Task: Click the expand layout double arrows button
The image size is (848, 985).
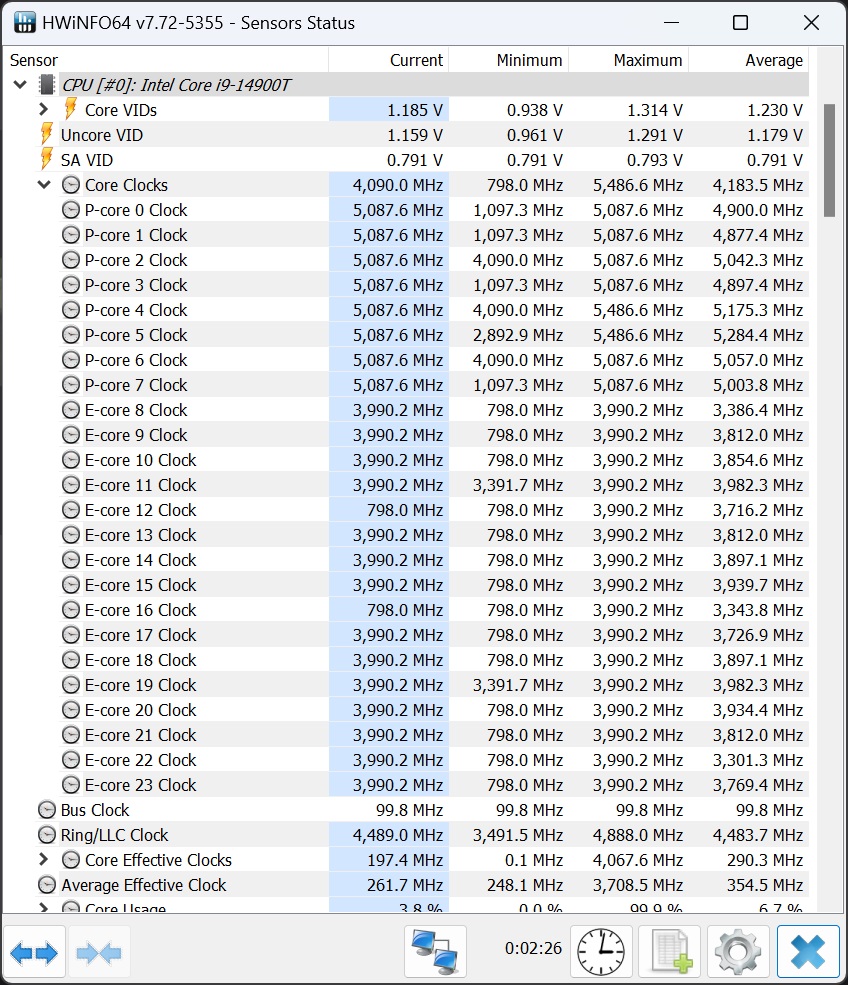Action: point(34,952)
